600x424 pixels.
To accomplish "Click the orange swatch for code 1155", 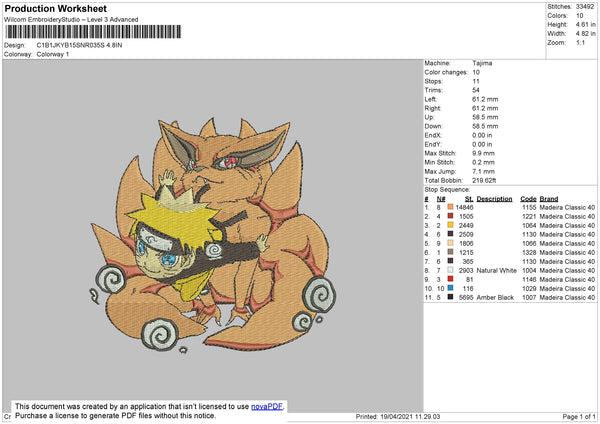I will point(450,207).
